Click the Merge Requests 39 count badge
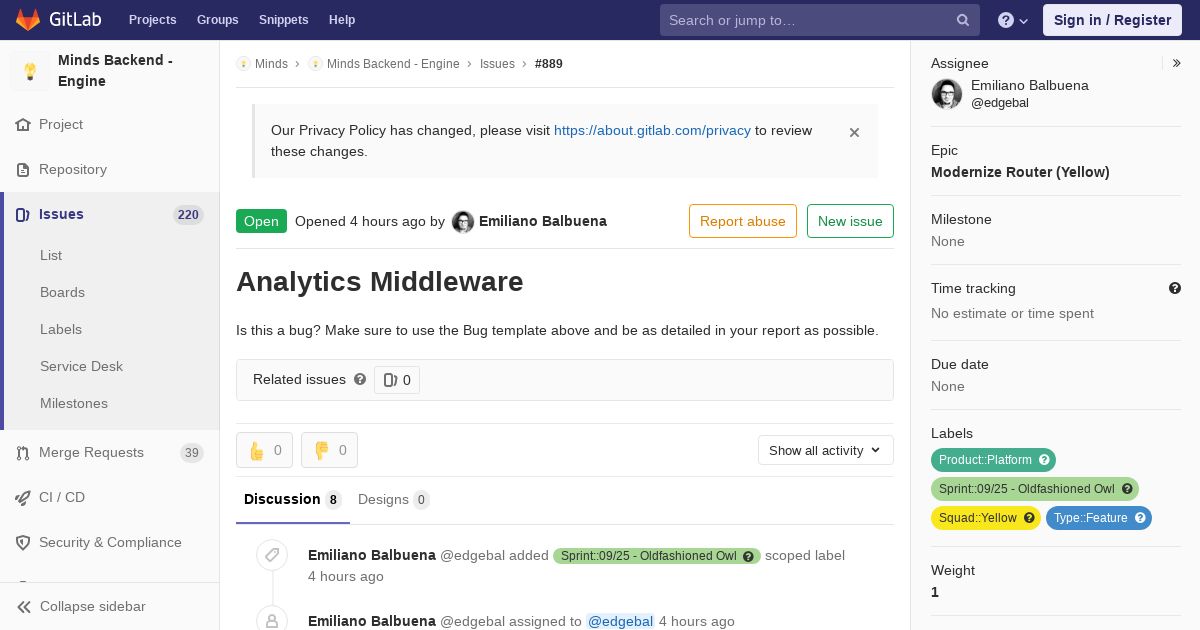The height and width of the screenshot is (630, 1200). coord(192,453)
